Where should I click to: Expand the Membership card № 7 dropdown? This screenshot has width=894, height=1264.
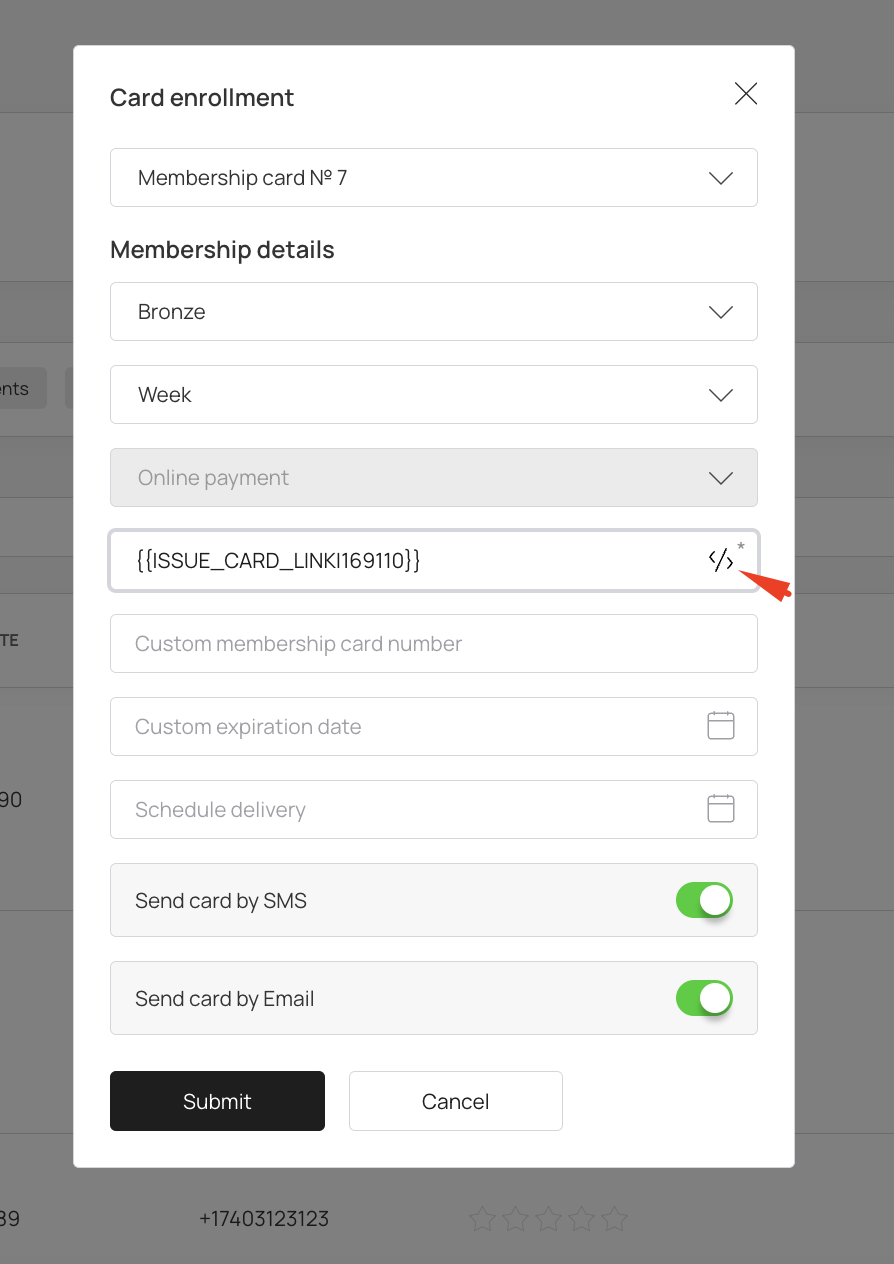[434, 178]
